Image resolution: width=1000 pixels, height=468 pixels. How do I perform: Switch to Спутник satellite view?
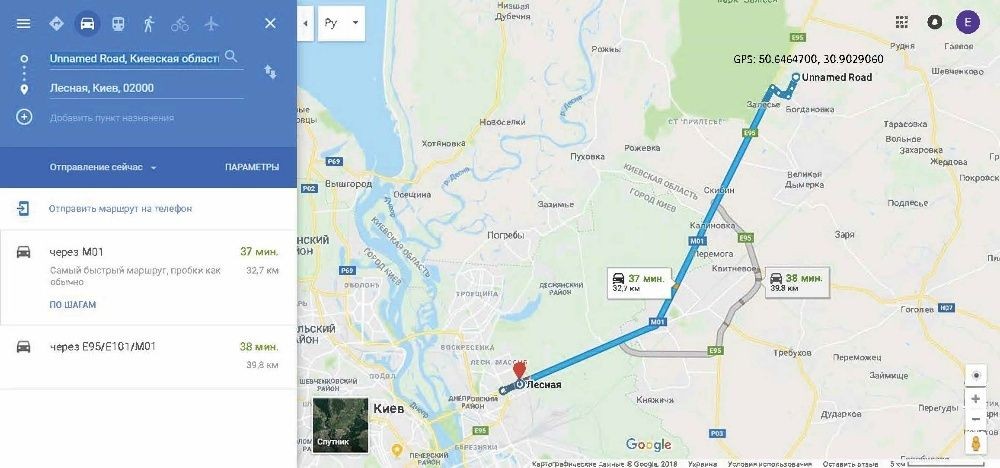click(340, 425)
